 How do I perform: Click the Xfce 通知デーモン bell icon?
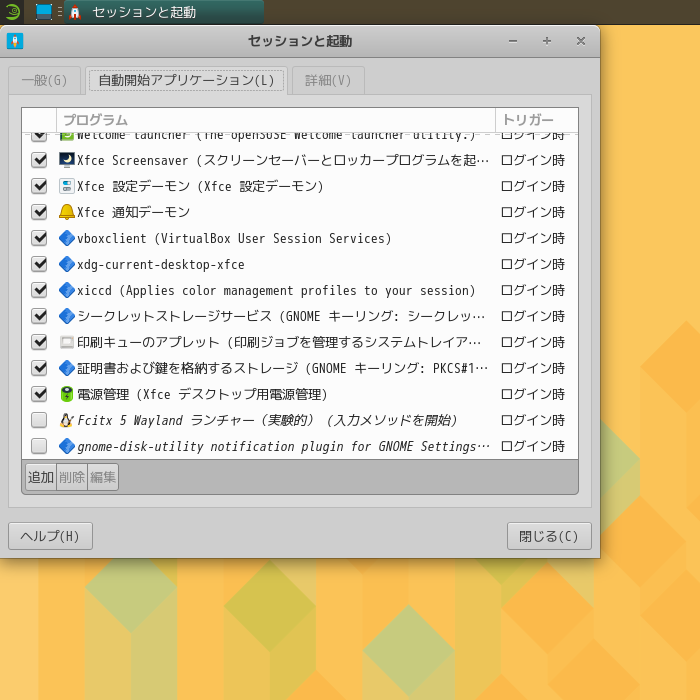pyautogui.click(x=67, y=212)
